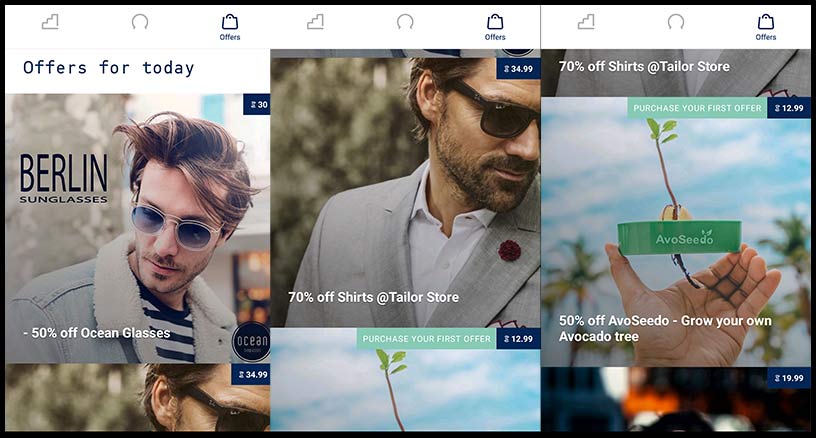Tap the circular arc icon in the left phone screen
The image size is (816, 438).
point(140,22)
